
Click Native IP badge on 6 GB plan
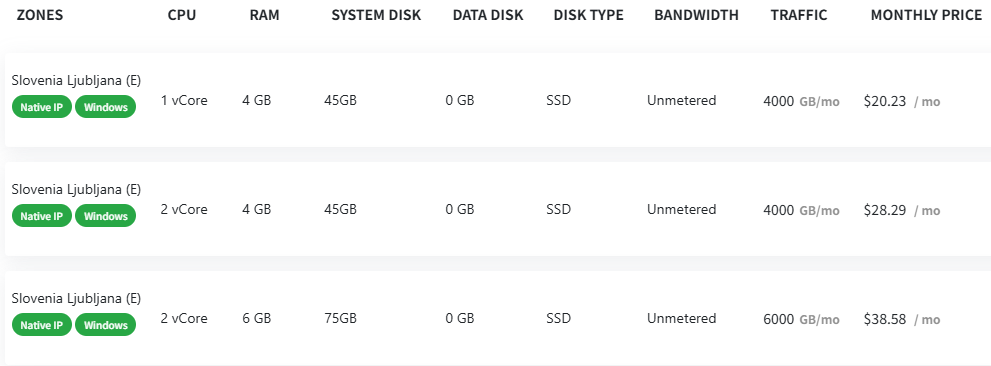pyautogui.click(x=42, y=325)
